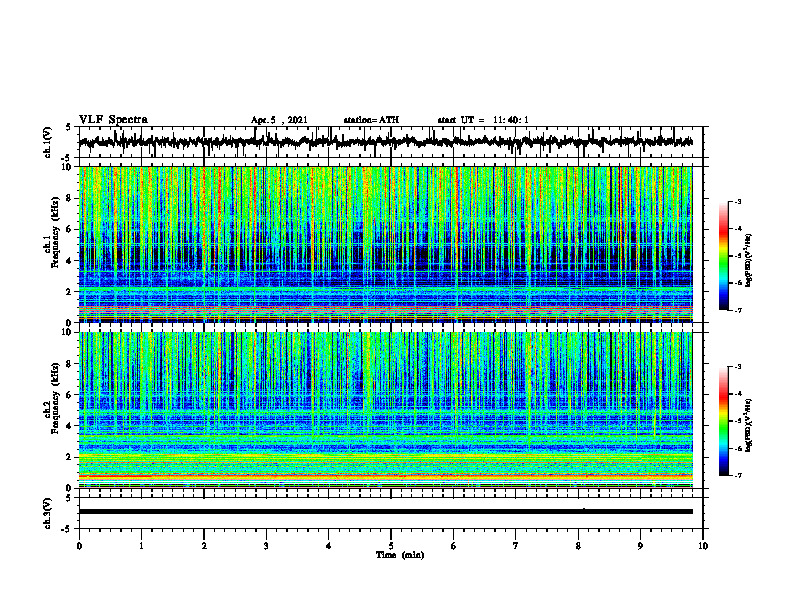Click the "-3" label on ch.1 color scale

738,202
